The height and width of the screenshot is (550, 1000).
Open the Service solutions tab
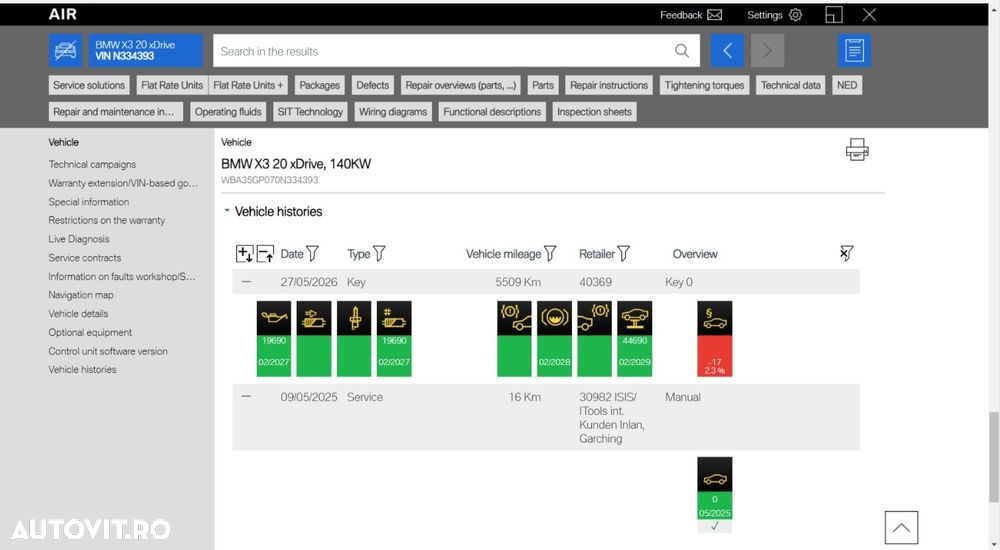click(89, 85)
